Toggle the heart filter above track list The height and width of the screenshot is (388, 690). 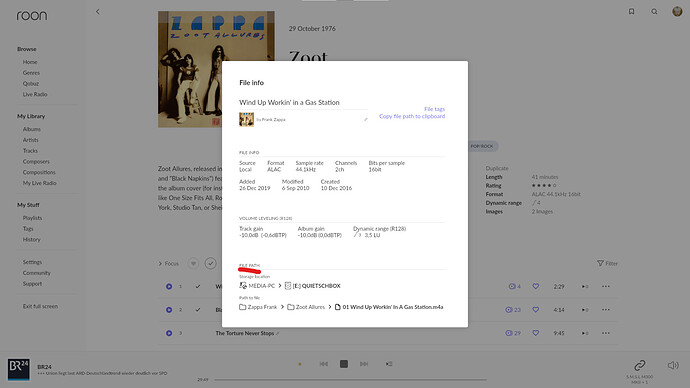point(193,264)
